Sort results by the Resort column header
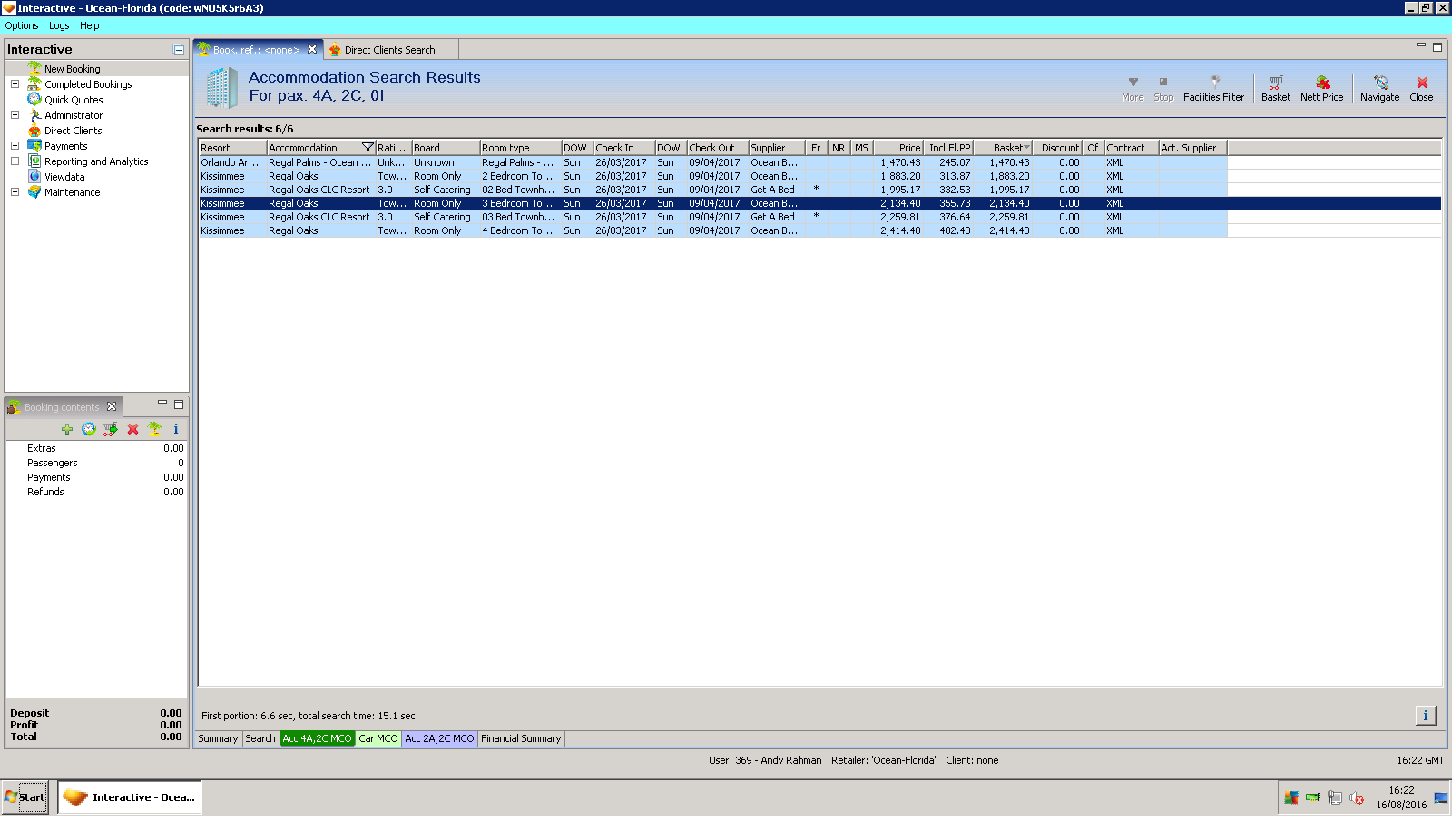The image size is (1452, 840). click(x=232, y=148)
